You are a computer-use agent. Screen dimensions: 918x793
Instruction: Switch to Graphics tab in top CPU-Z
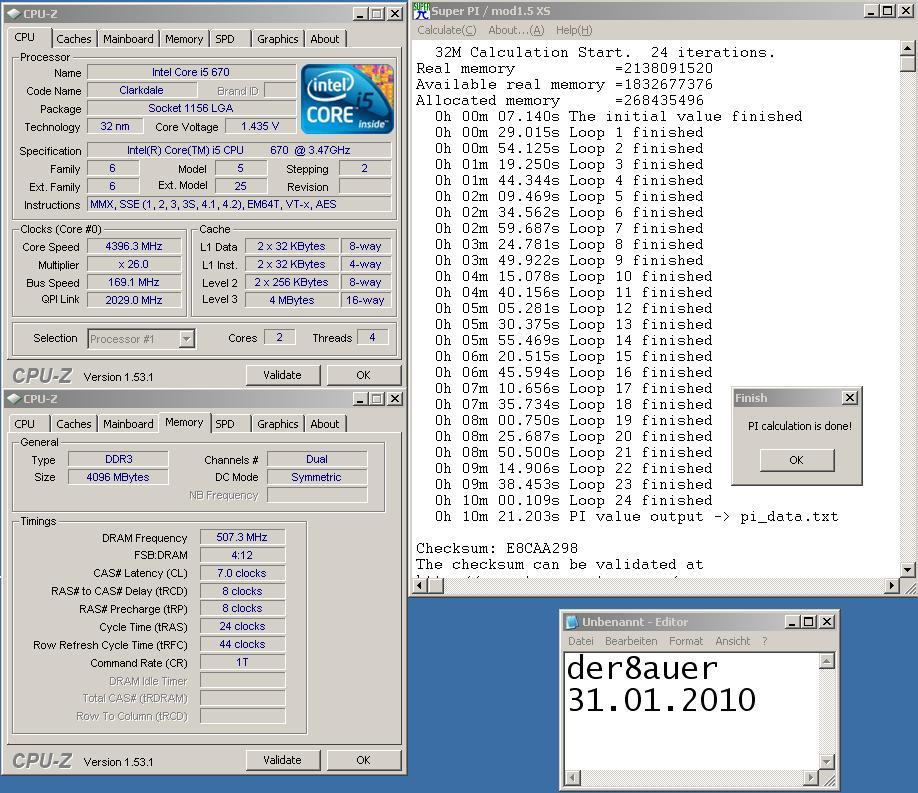(278, 39)
